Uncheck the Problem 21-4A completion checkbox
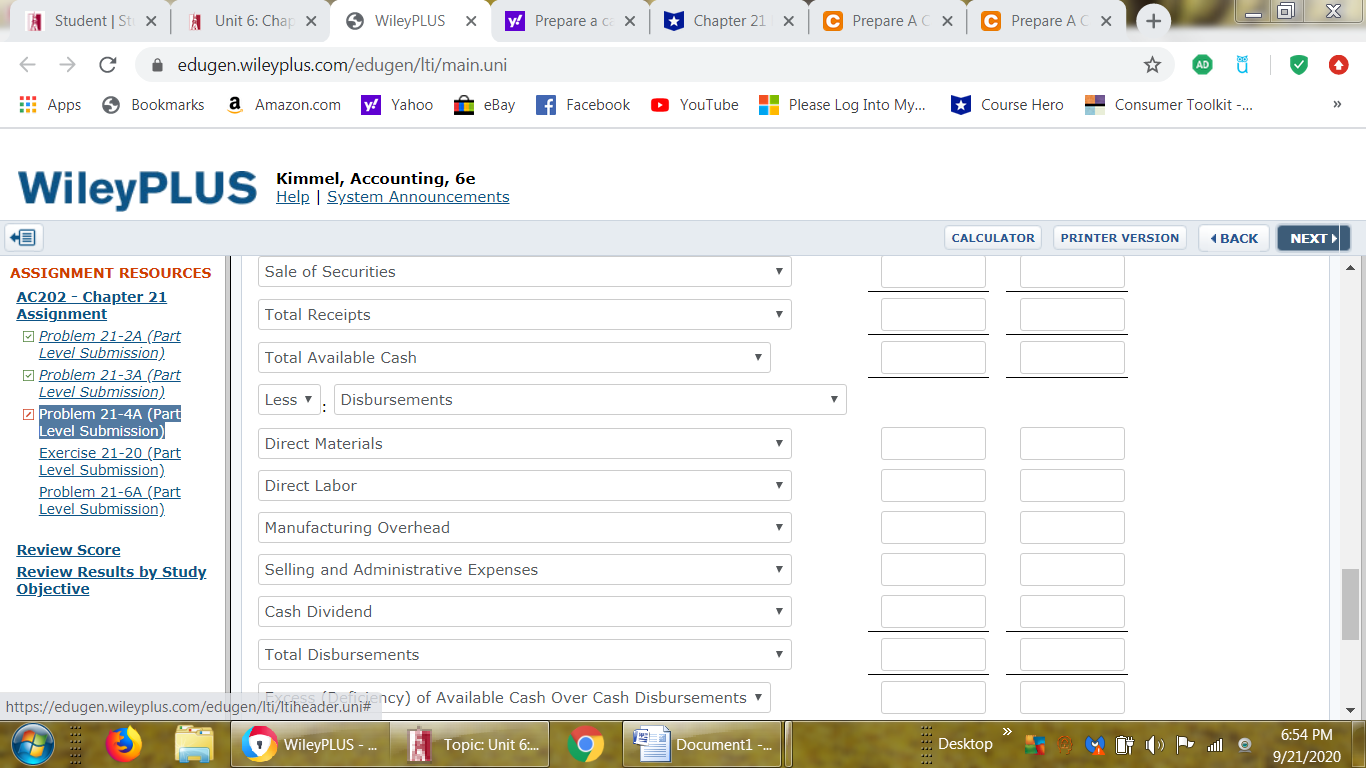This screenshot has width=1366, height=768. click(x=26, y=414)
